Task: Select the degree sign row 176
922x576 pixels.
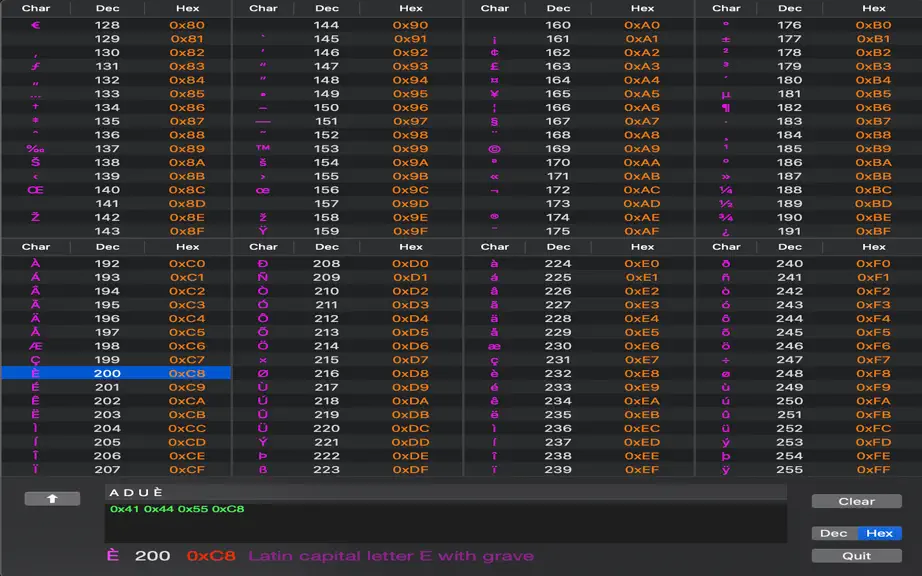Action: 809,25
